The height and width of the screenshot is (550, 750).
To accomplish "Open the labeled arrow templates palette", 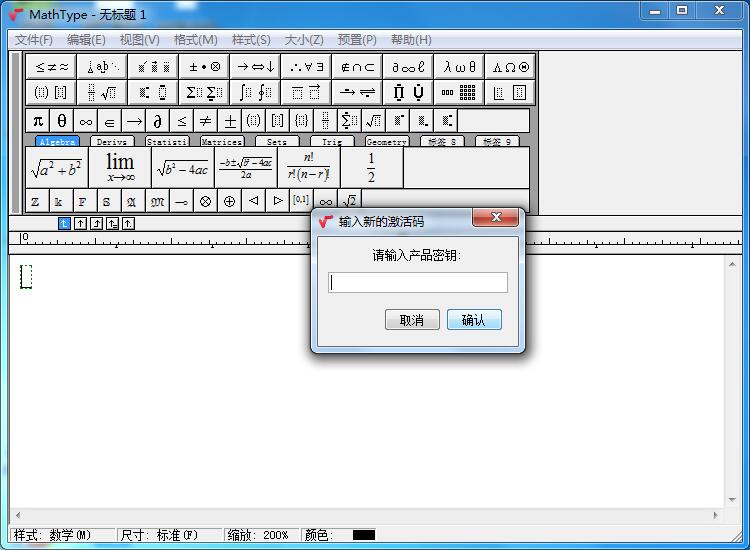I will pyautogui.click(x=357, y=92).
